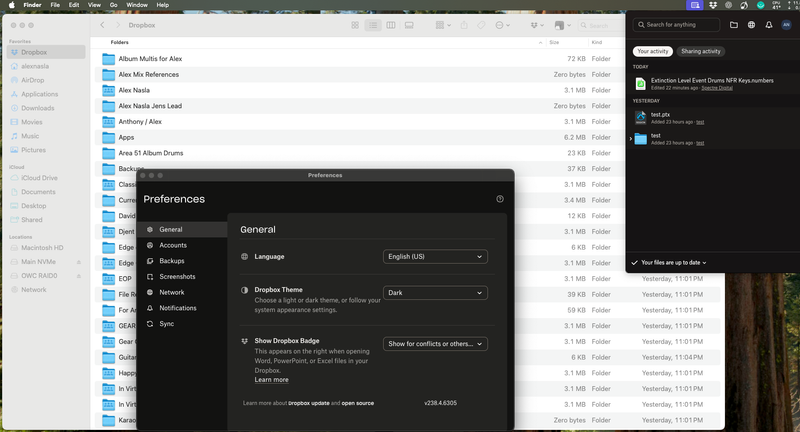Open the Dropbox Theme dropdown
800x432 pixels.
[x=435, y=293]
